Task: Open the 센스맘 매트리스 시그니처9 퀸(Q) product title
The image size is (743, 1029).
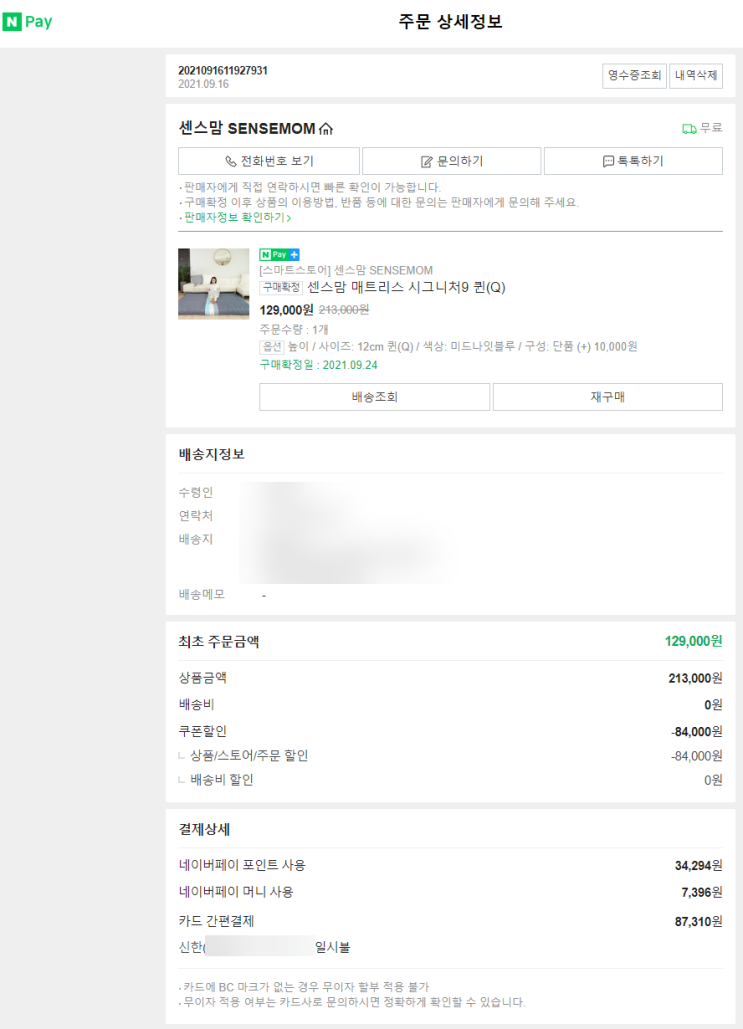Action: coord(406,288)
